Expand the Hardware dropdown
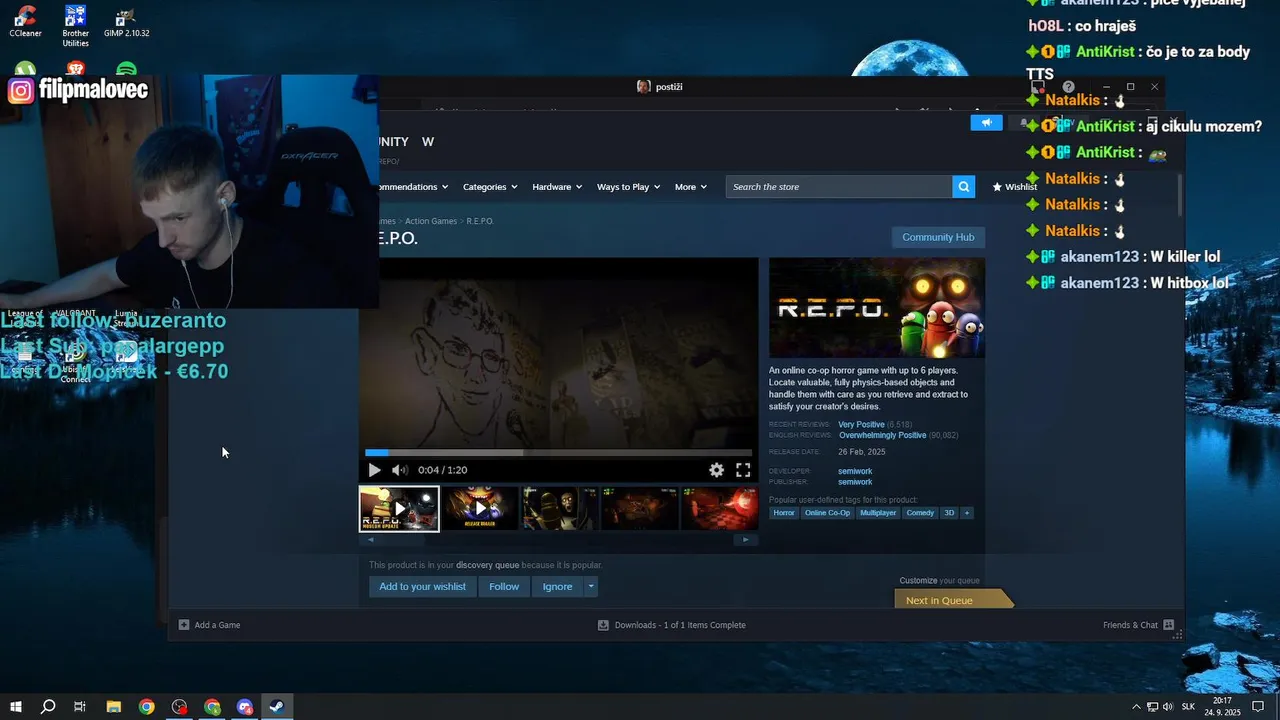 coord(557,187)
